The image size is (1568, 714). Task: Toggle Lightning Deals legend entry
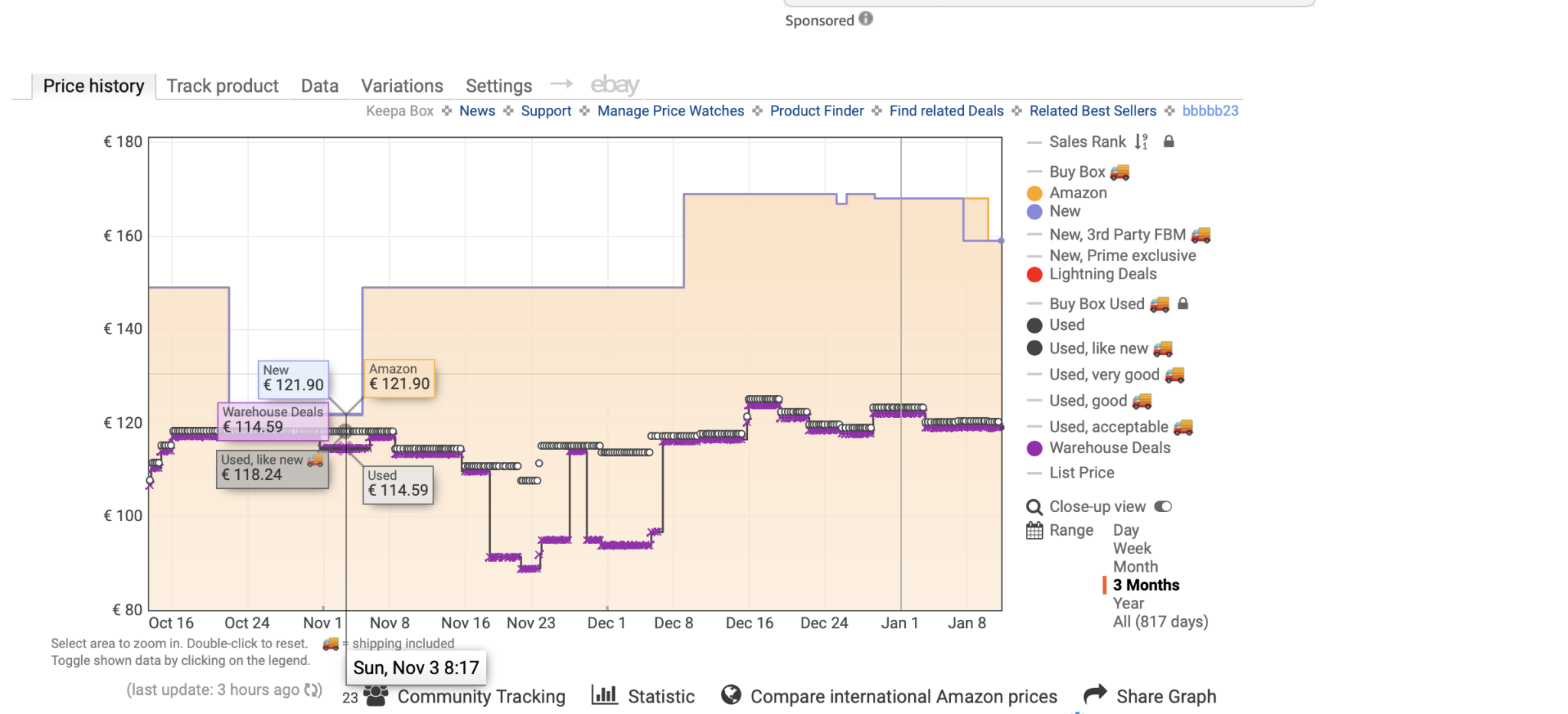click(1102, 274)
